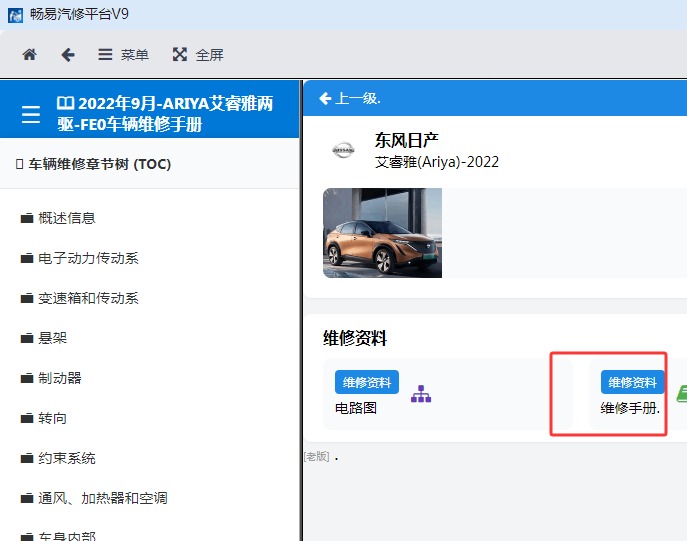
Task: Click 艾睿雅(Ariya)-2022 model text
Action: [x=436, y=162]
